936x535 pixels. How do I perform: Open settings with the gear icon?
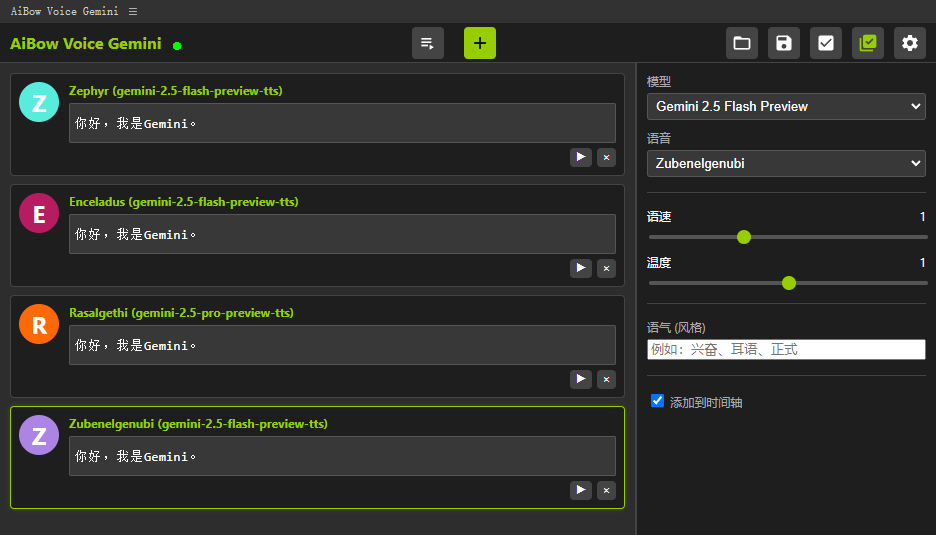coord(910,43)
